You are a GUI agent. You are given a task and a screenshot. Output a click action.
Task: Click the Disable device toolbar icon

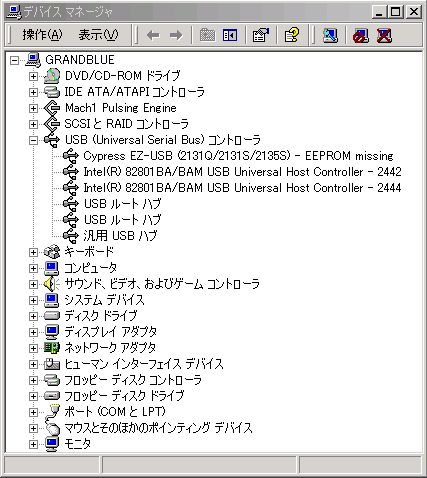tap(361, 35)
